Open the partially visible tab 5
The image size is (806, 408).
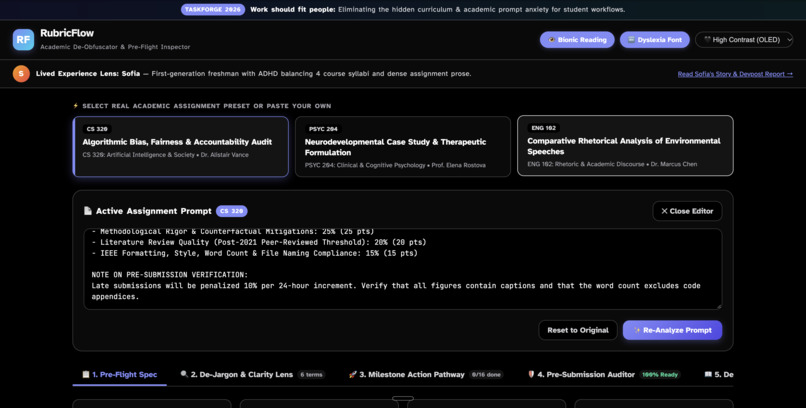(x=718, y=375)
